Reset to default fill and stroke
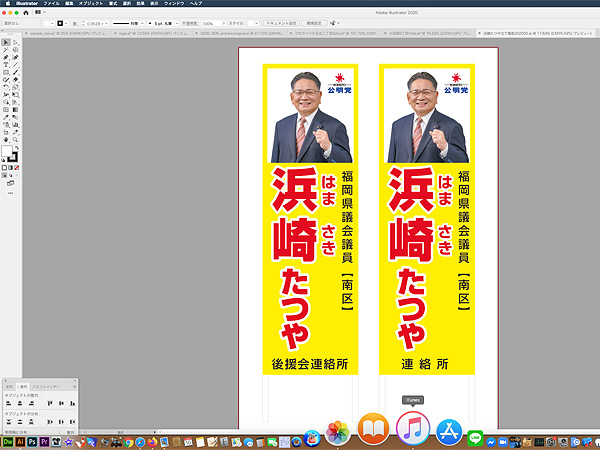Image resolution: width=600 pixels, height=450 pixels. [3, 160]
